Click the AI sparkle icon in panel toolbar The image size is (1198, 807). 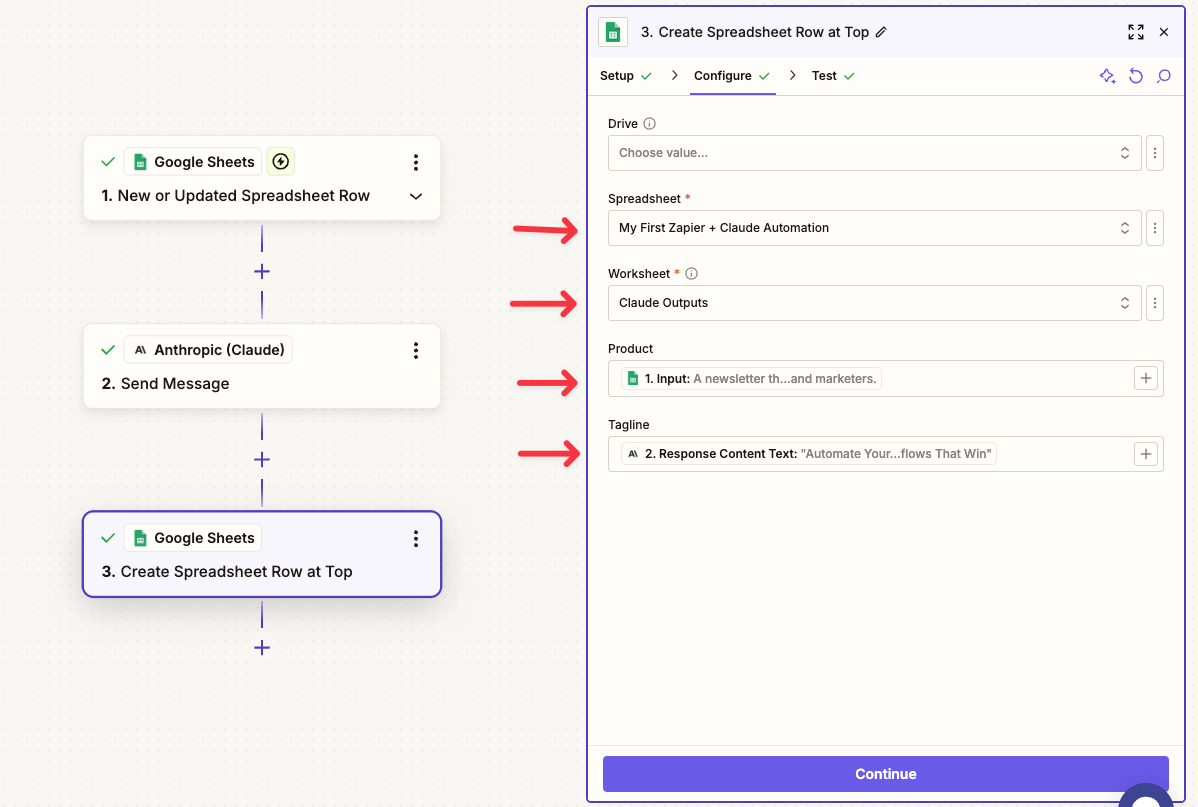coord(1107,76)
